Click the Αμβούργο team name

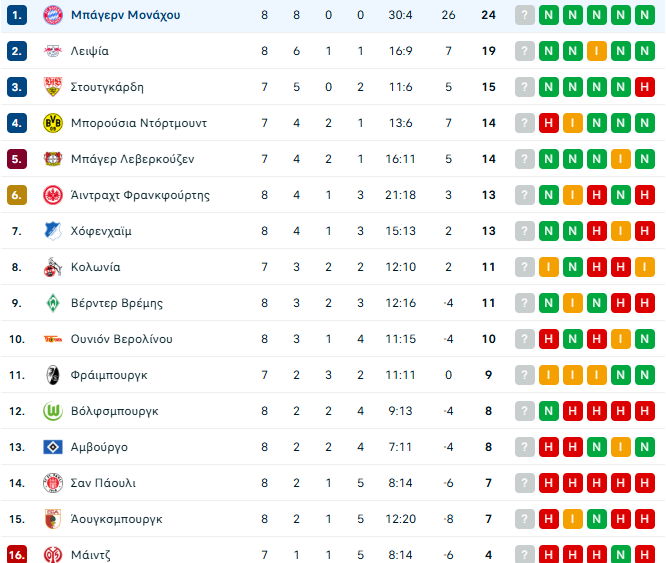[99, 447]
